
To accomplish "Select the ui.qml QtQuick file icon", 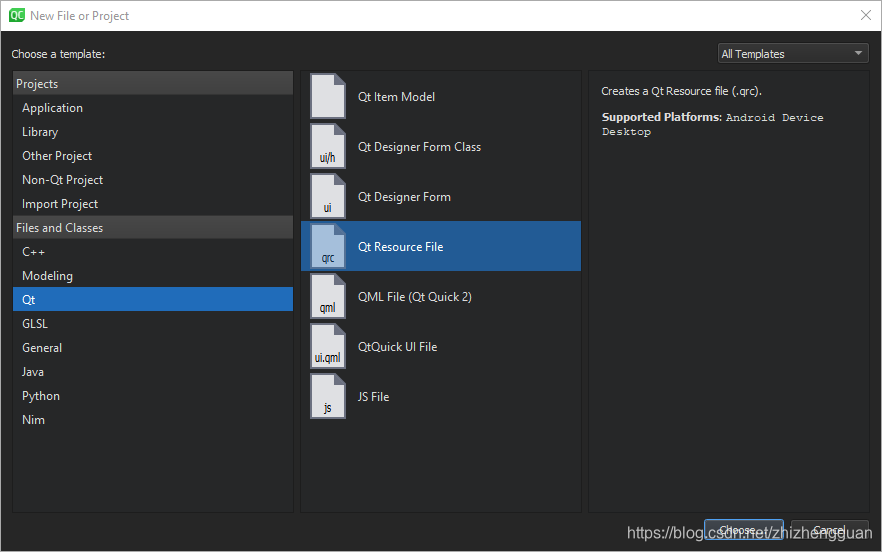I will 328,347.
